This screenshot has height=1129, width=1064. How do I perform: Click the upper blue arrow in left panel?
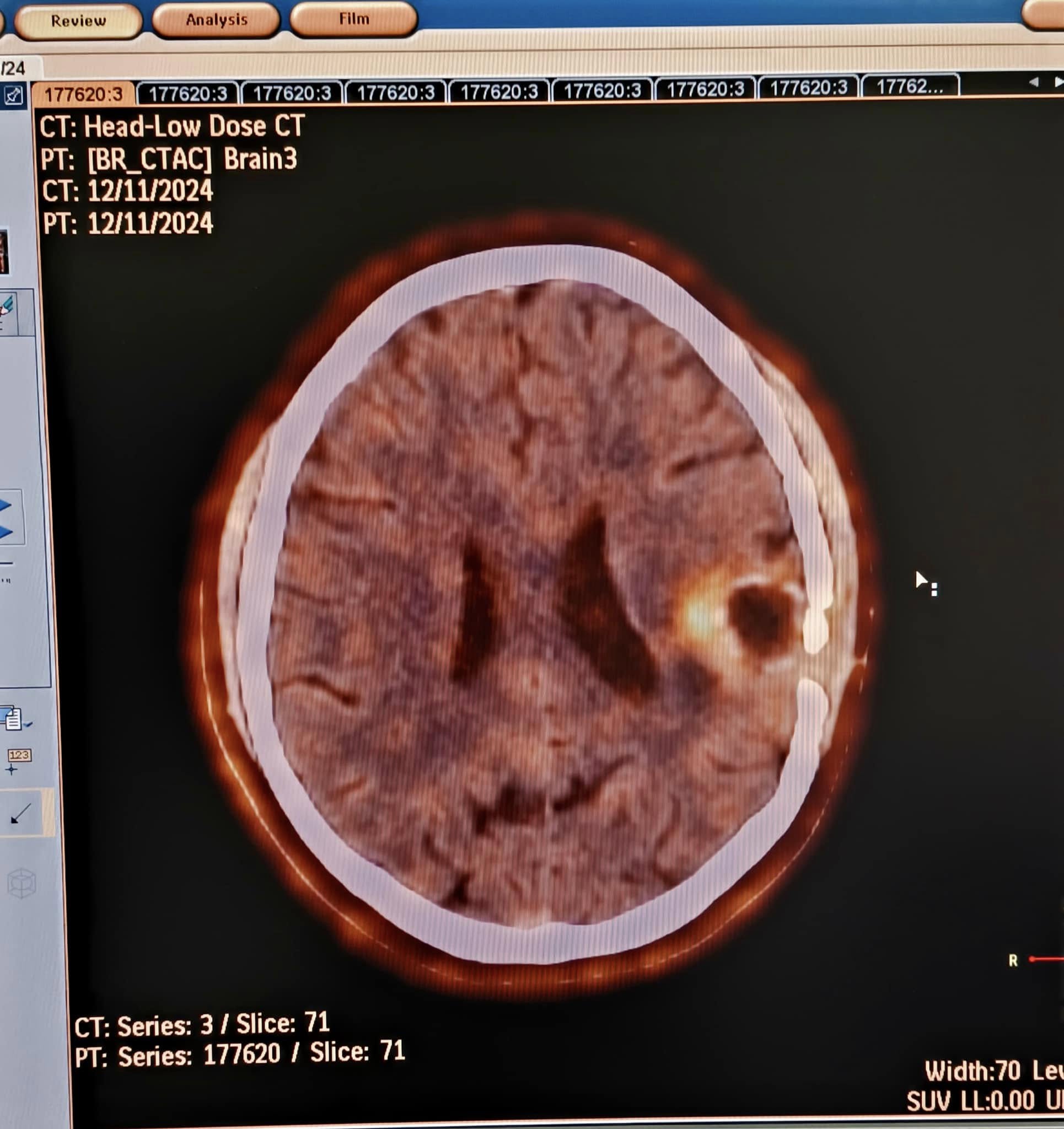click(x=6, y=506)
